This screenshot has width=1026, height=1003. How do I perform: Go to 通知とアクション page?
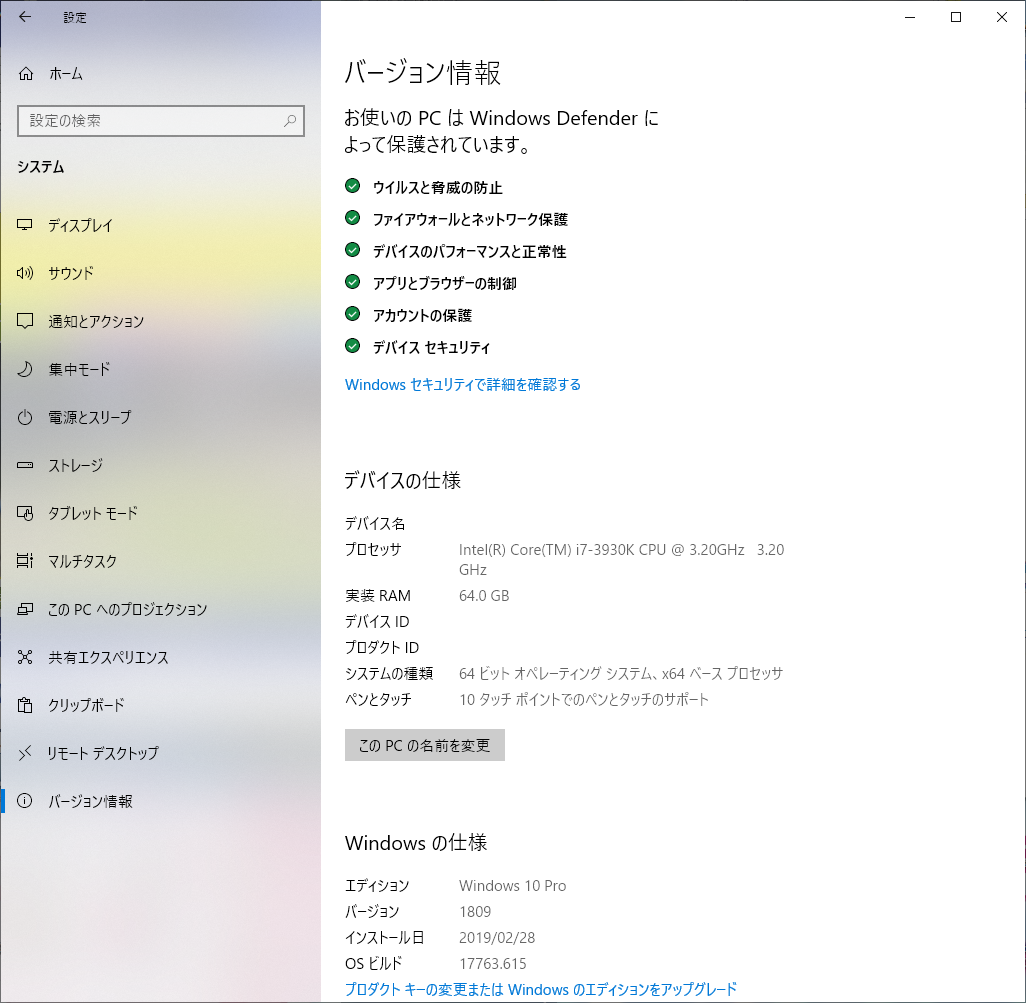coord(160,321)
